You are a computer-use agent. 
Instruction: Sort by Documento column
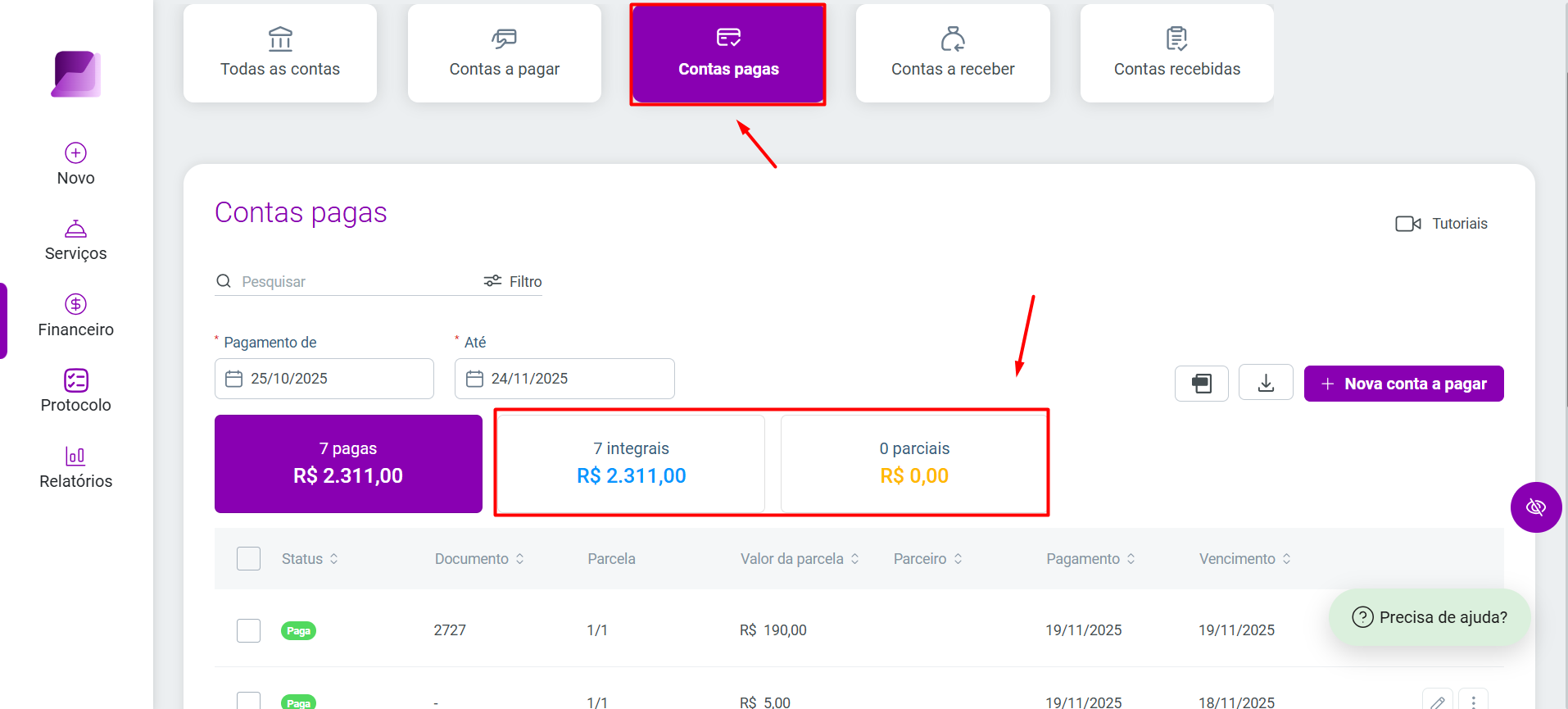point(479,559)
